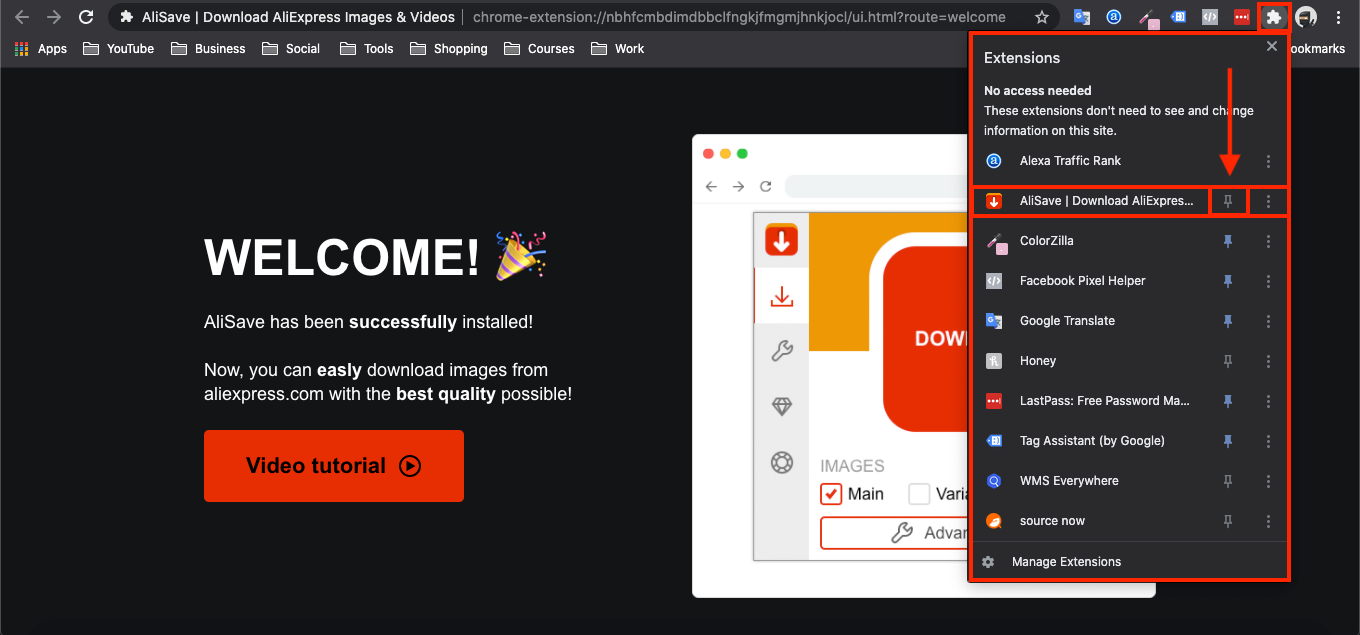Open more options for Alexa Traffic Rank
The height and width of the screenshot is (635, 1360).
[1268, 161]
